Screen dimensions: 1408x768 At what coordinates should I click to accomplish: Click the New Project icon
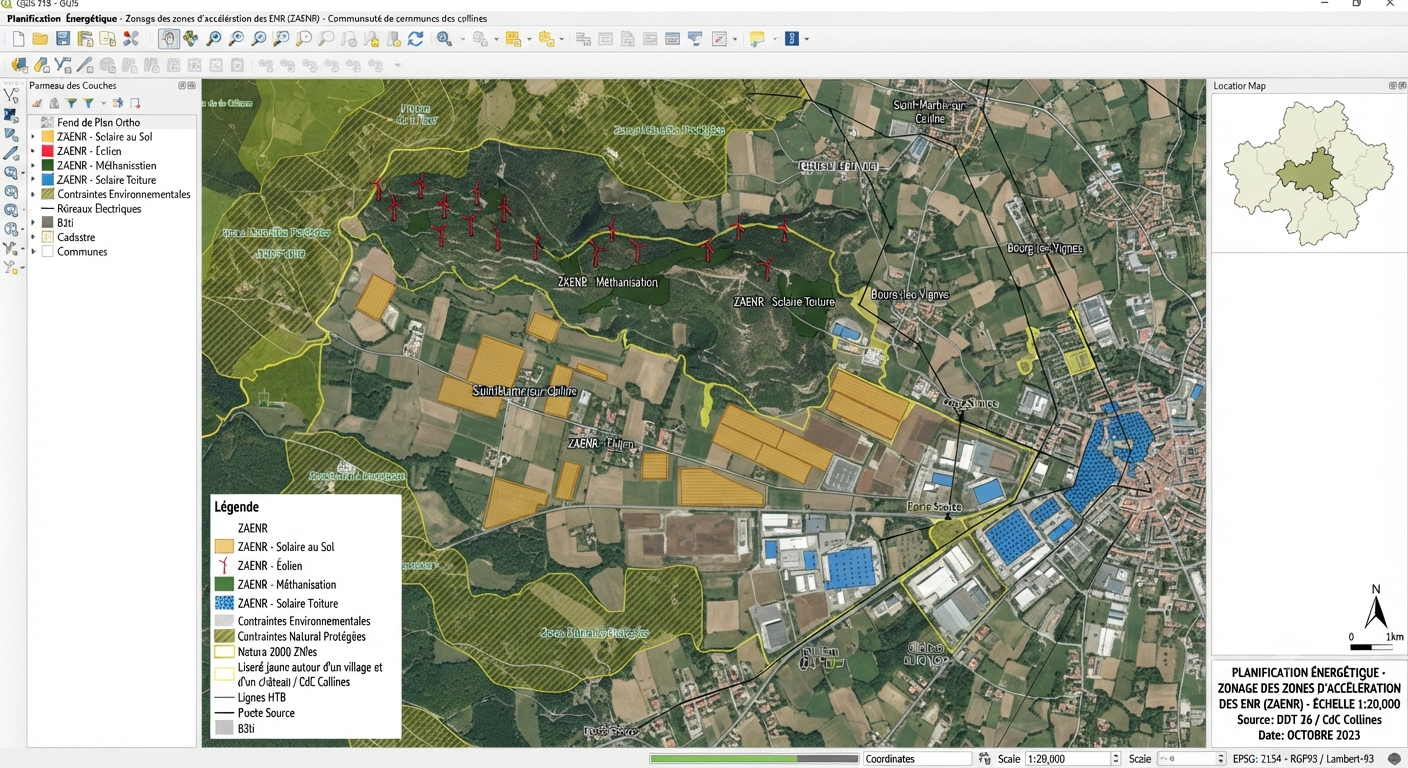pyautogui.click(x=18, y=39)
